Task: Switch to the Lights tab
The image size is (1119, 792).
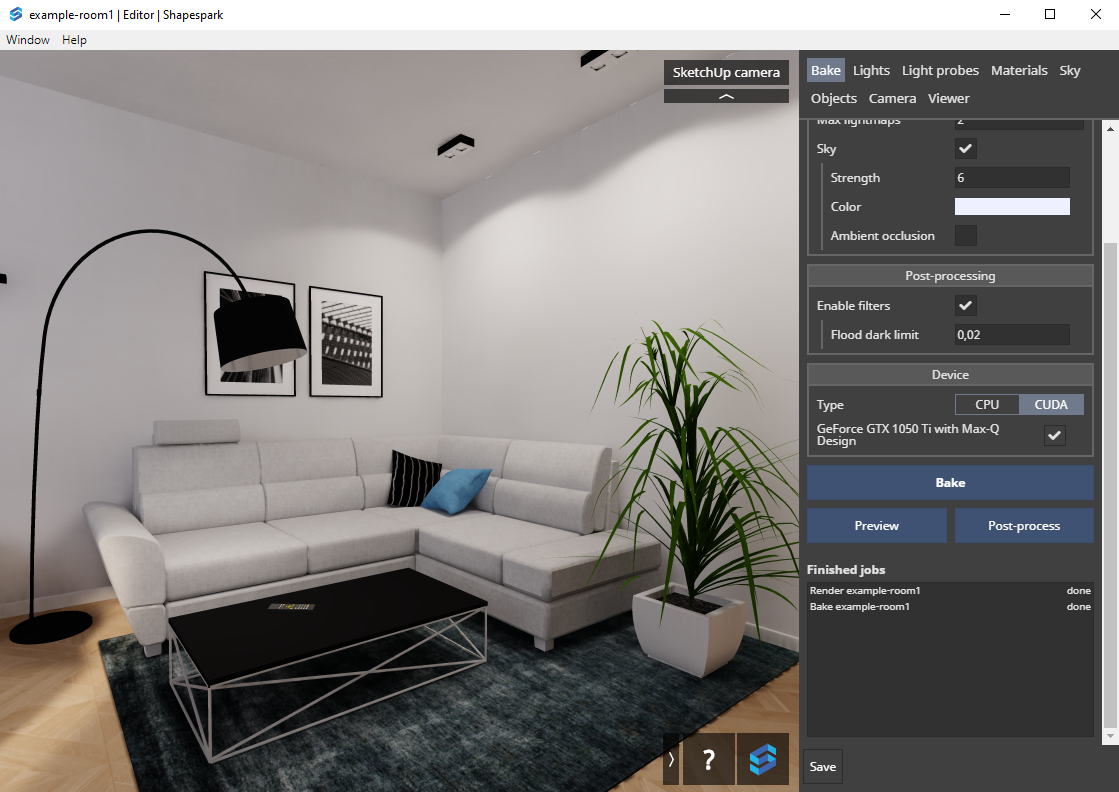Action: pos(871,70)
